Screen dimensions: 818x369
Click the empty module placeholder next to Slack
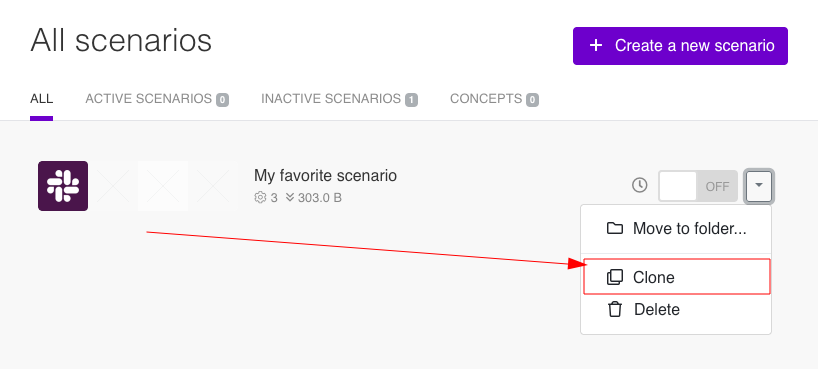tap(113, 186)
